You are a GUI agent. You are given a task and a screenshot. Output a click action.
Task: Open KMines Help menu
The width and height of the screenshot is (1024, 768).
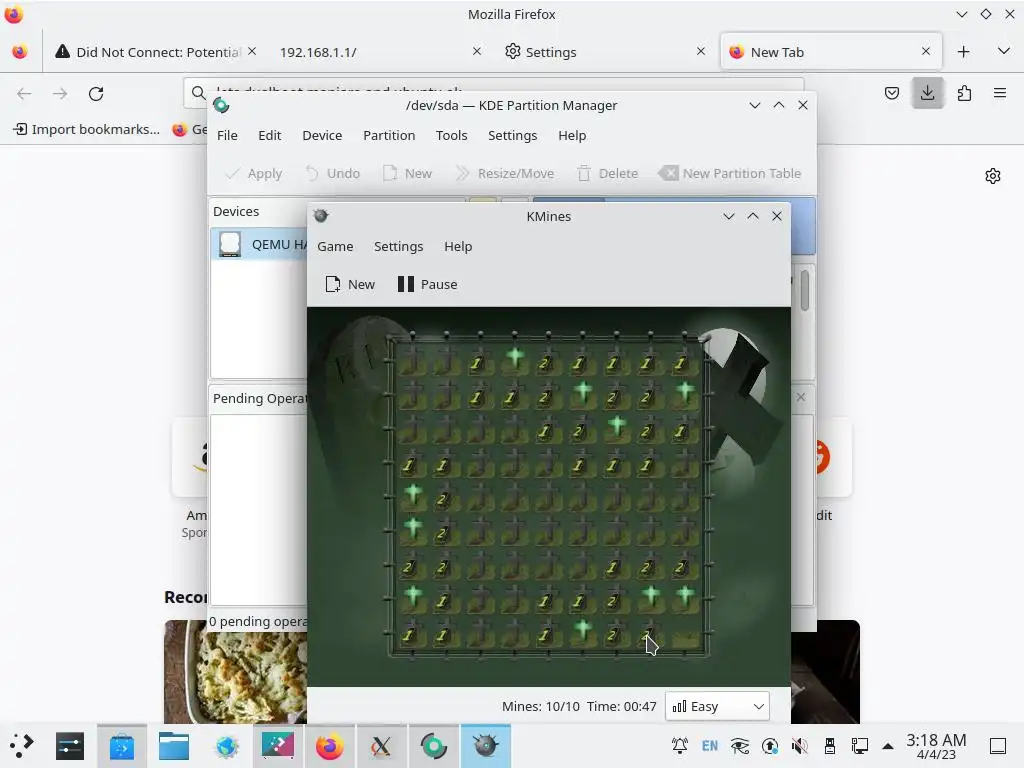458,246
